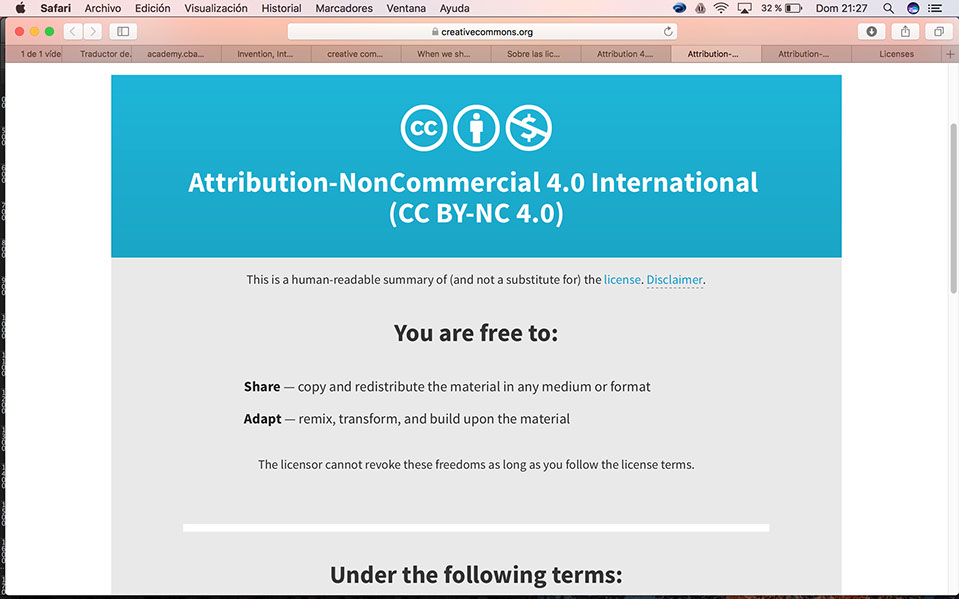Screen dimensions: 959x599
Task: Click the page vertical scrollbar thumb
Action: tap(953, 208)
